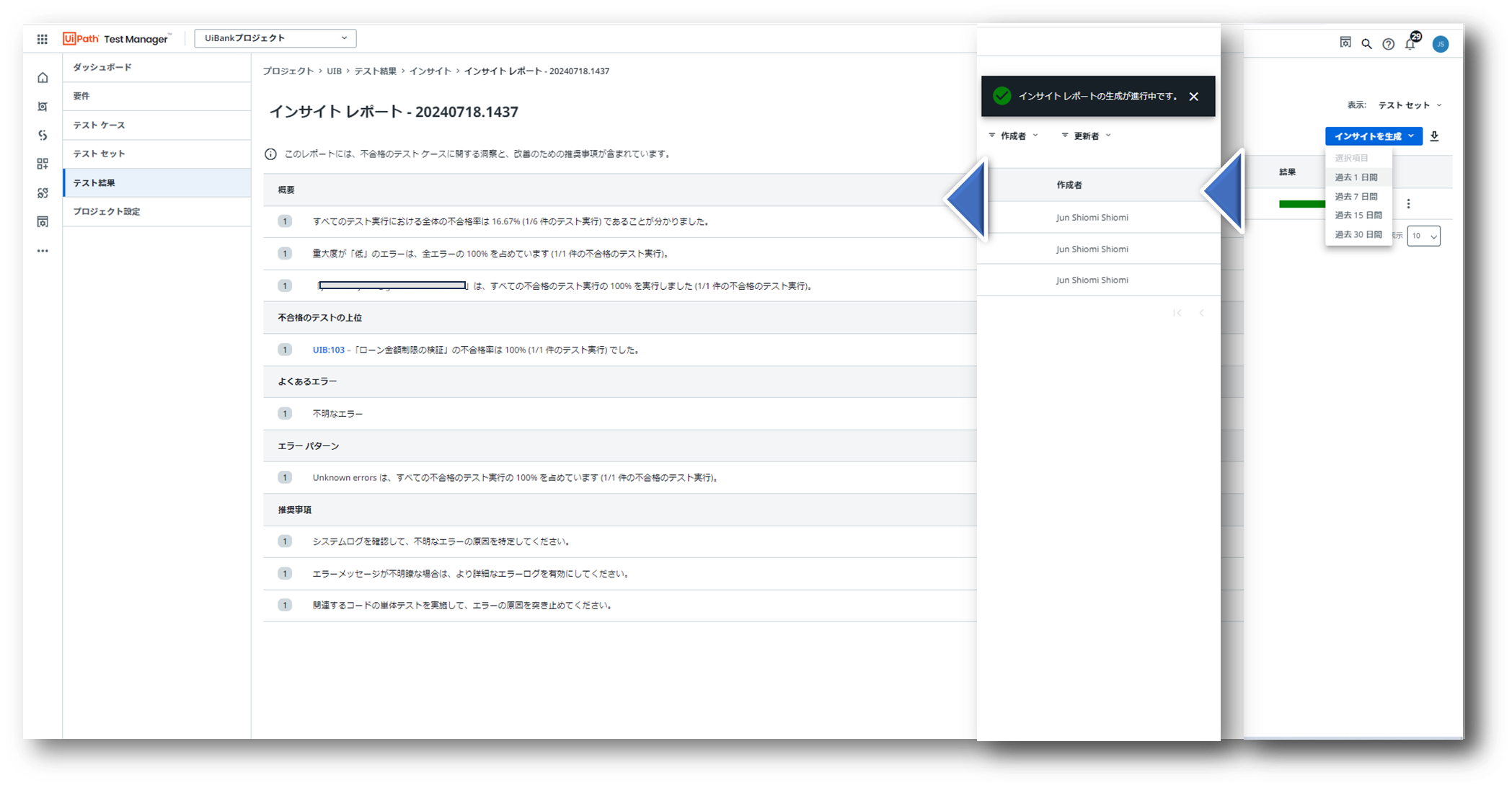Click the help question mark icon

click(x=1388, y=44)
